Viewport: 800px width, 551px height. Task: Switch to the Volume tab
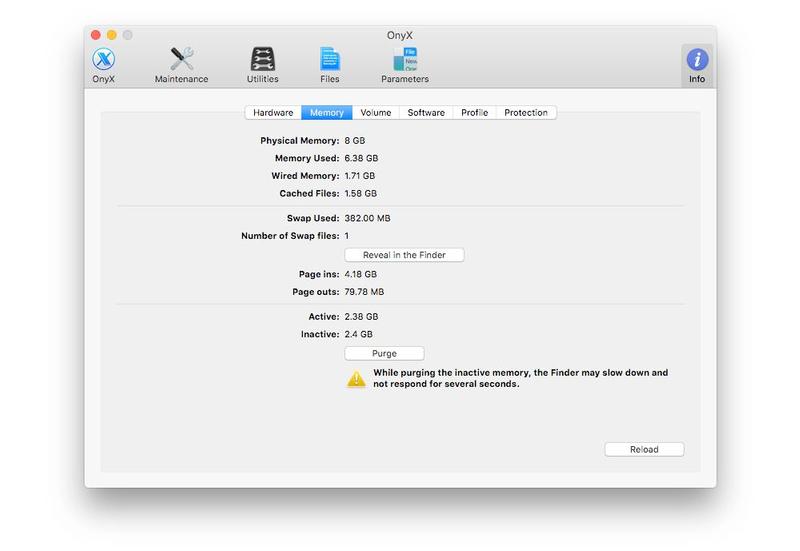point(376,112)
